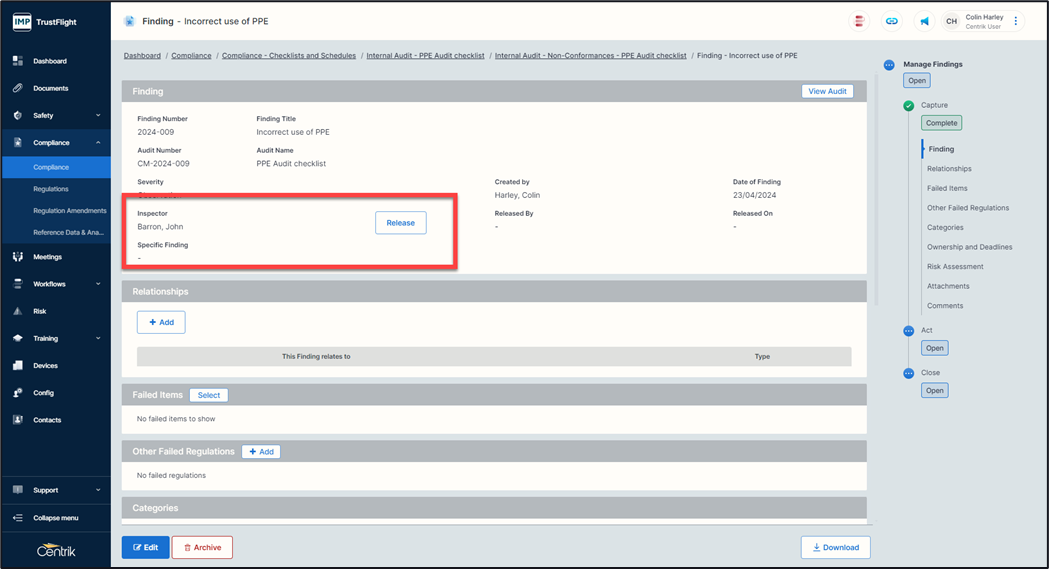1049x569 pixels.
Task: Open the Meetings section
Action: [47, 257]
